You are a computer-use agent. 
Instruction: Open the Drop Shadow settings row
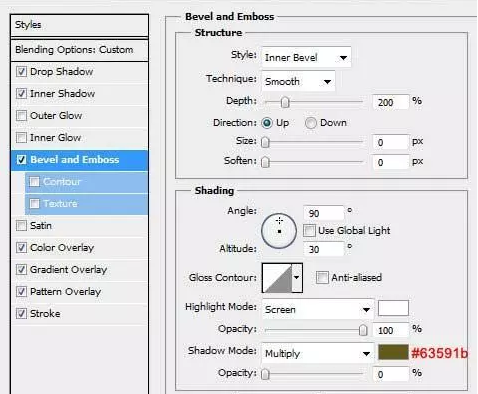tap(79, 72)
